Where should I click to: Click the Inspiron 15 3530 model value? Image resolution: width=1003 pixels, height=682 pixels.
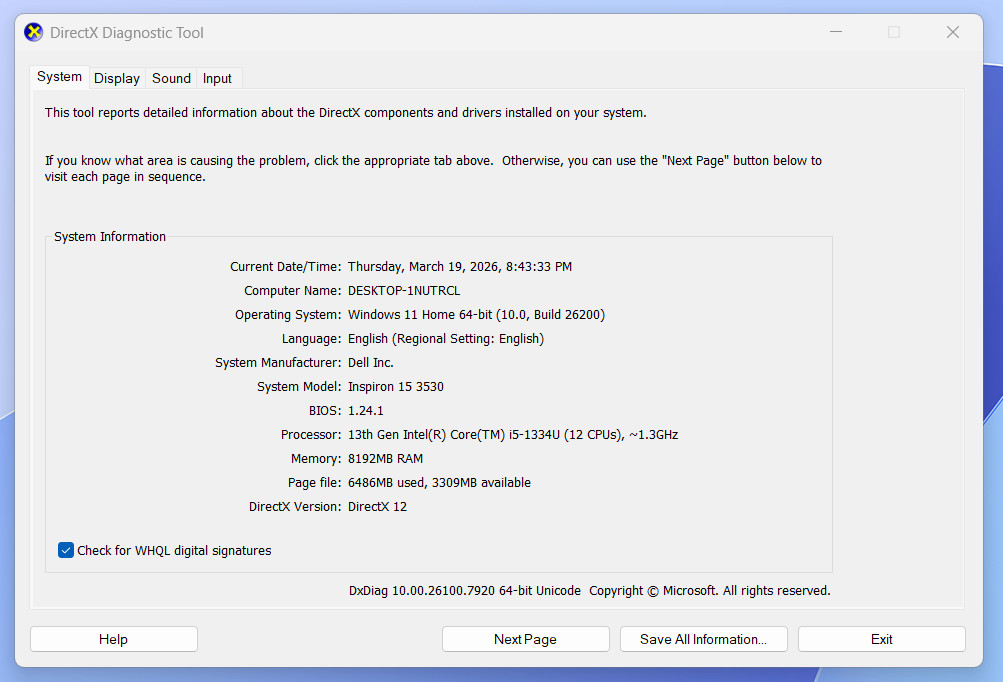click(x=396, y=386)
